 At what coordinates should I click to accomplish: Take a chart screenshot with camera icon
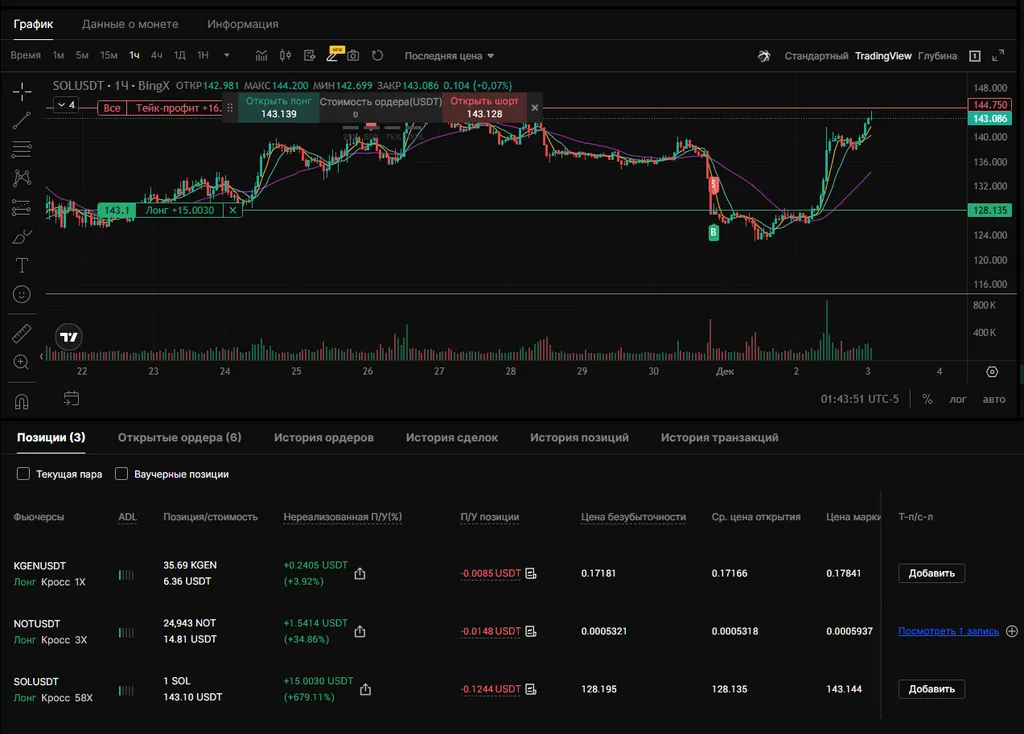353,56
